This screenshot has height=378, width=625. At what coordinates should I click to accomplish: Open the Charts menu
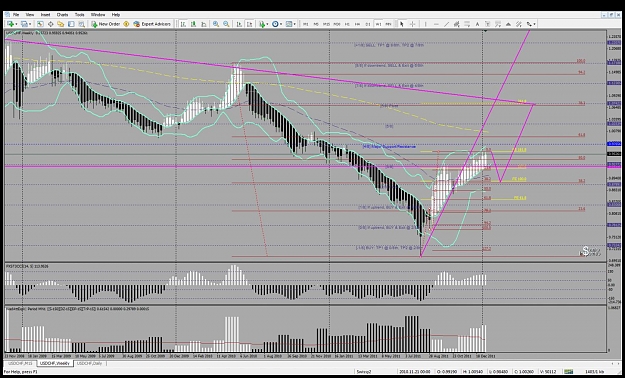[62, 14]
